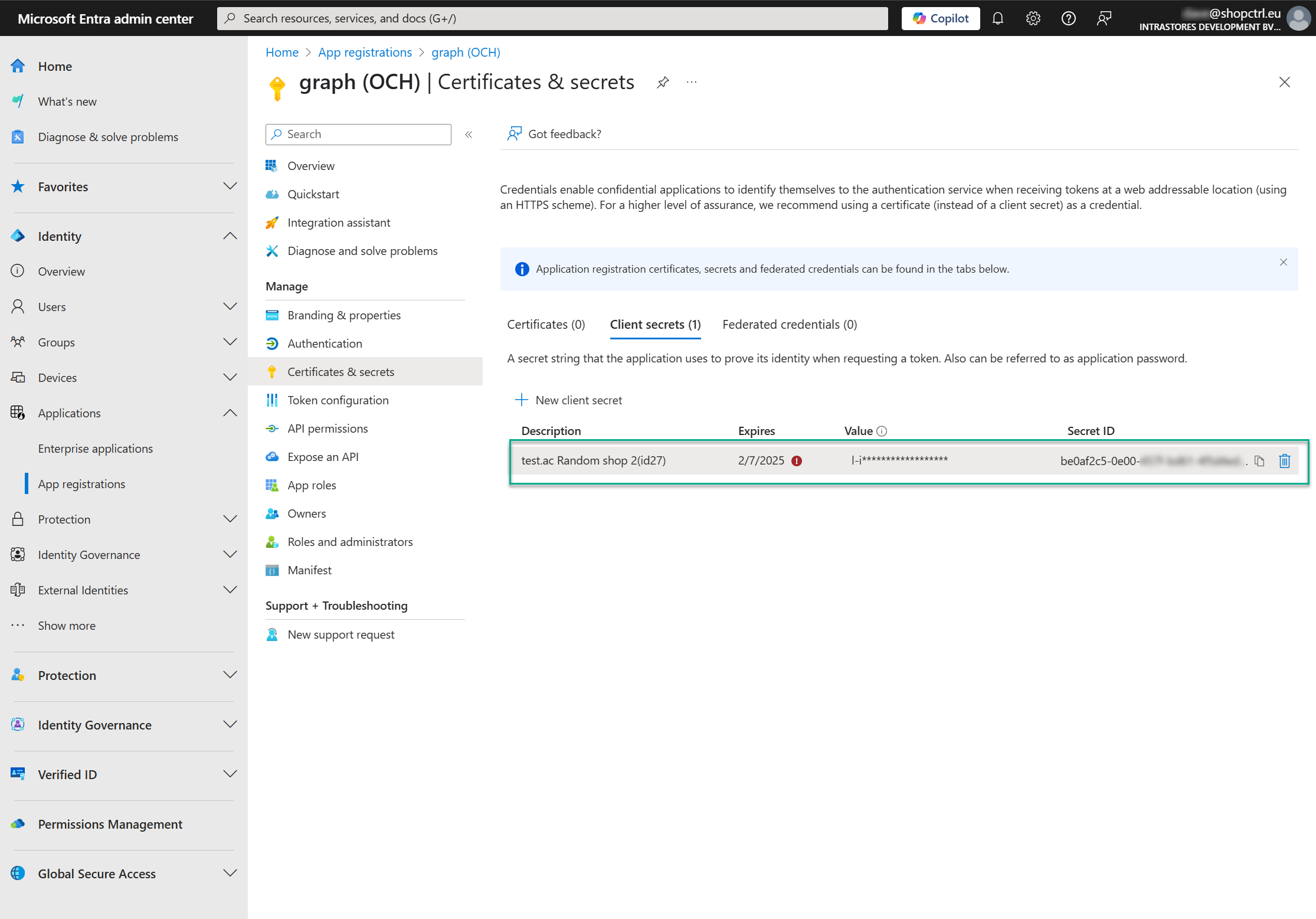Switch to the Certificates (0) tab
This screenshot has width=1316, height=919.
546,325
